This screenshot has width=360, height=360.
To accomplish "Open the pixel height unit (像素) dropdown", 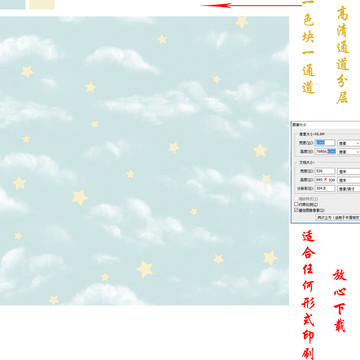I will point(349,152).
